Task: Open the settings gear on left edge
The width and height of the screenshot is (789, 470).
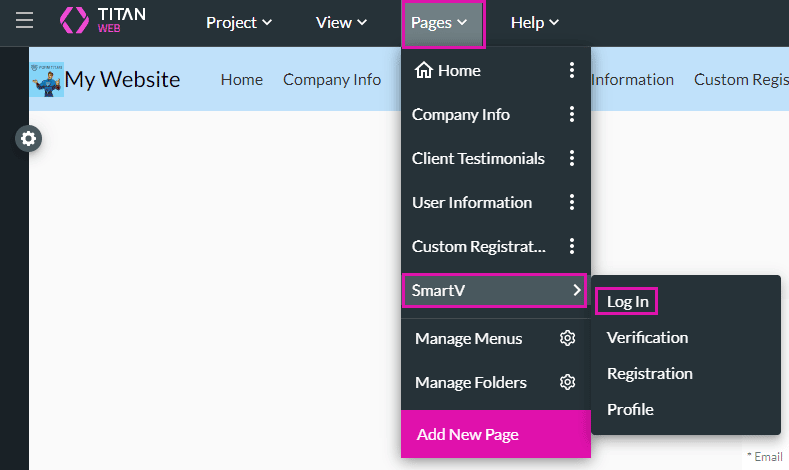Action: click(28, 139)
